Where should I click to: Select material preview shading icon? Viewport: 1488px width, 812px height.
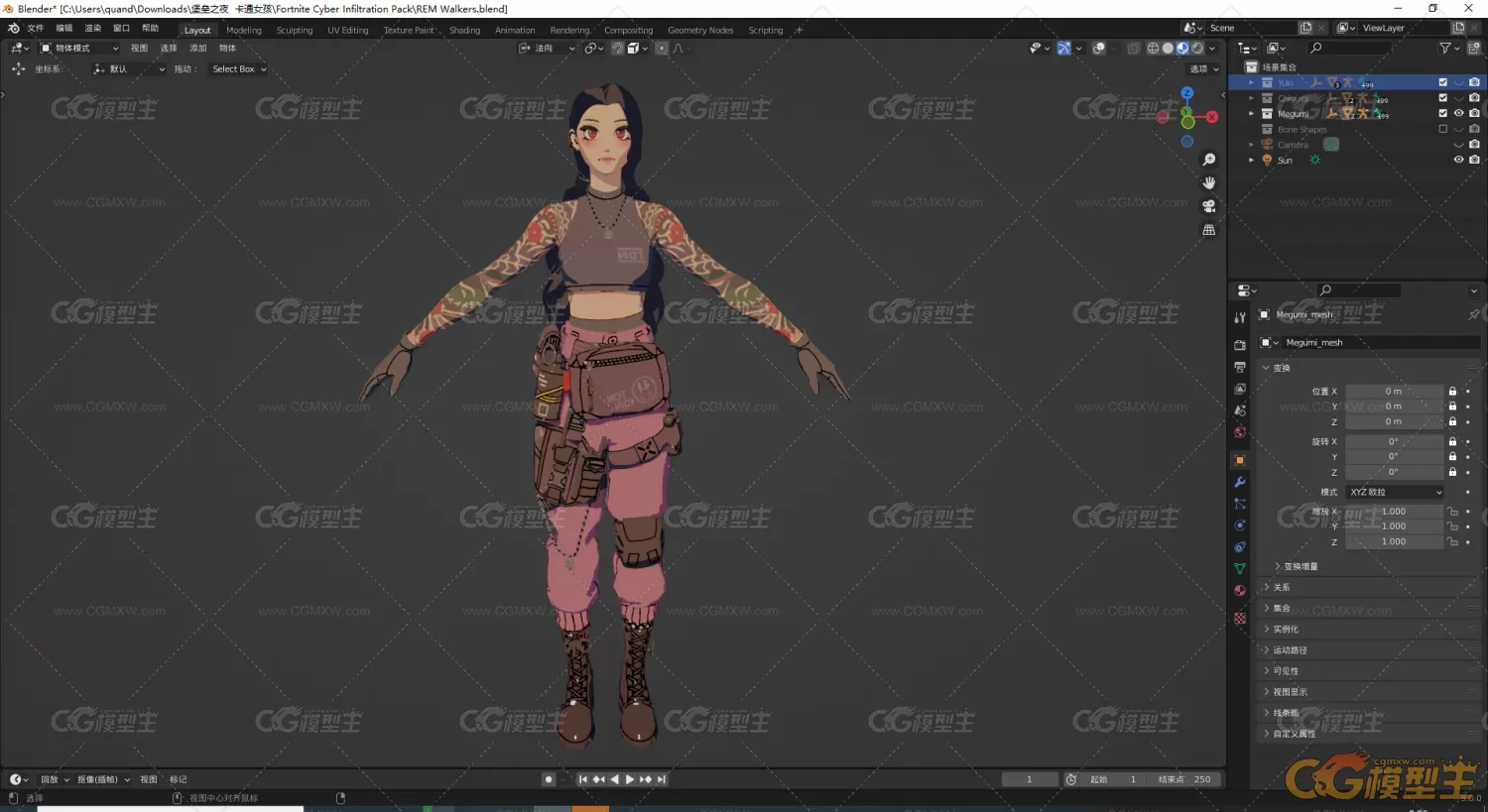[x=1182, y=48]
